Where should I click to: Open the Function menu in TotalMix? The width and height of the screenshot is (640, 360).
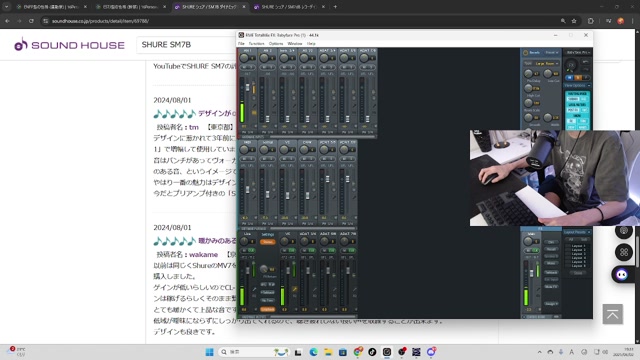point(256,44)
